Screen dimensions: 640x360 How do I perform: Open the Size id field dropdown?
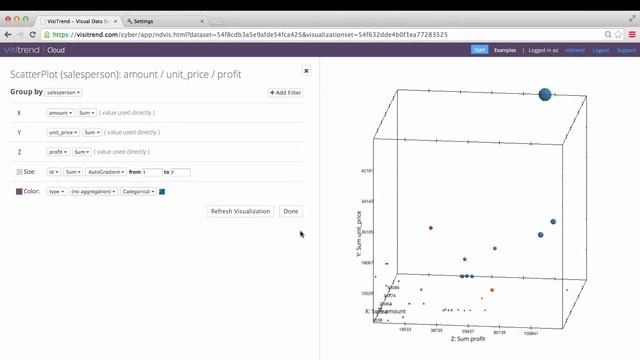coord(53,172)
